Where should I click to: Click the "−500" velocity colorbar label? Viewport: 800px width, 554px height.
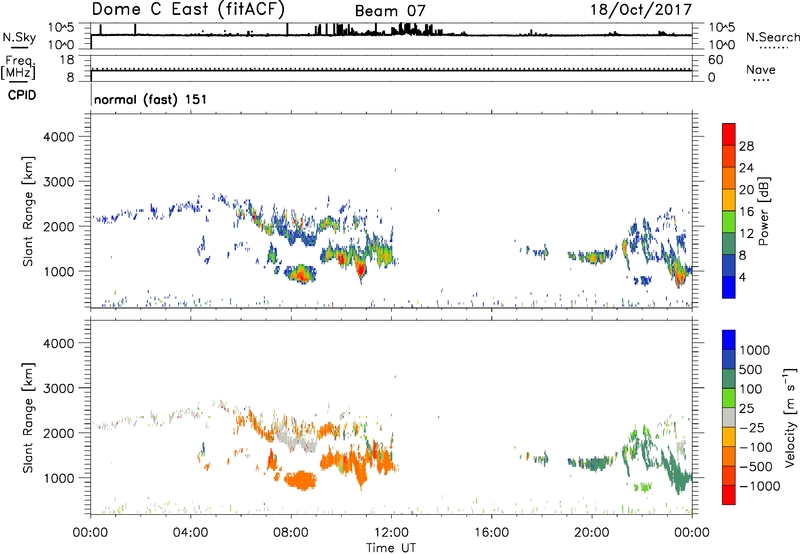tap(756, 467)
